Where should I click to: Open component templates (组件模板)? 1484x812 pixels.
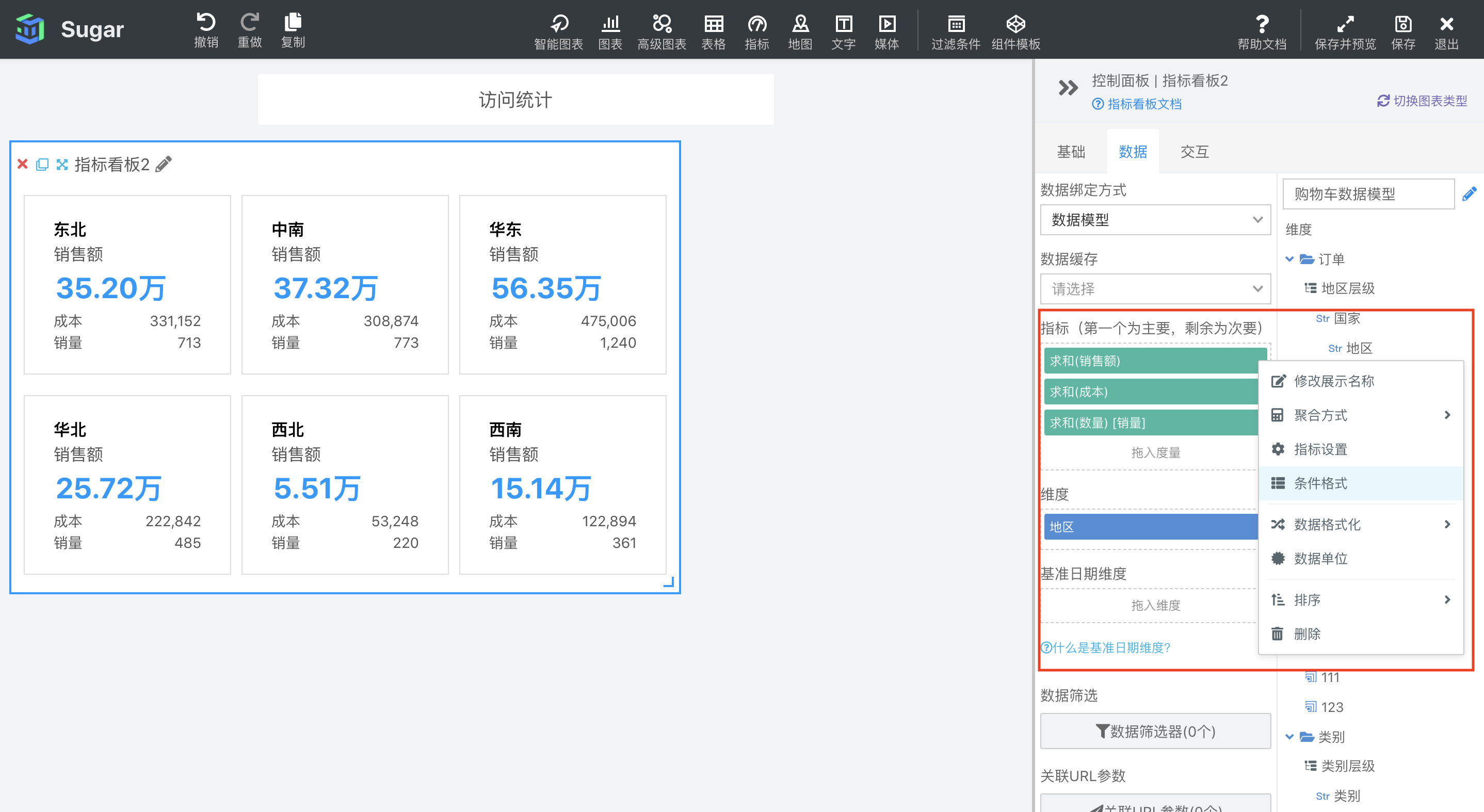coord(1015,31)
